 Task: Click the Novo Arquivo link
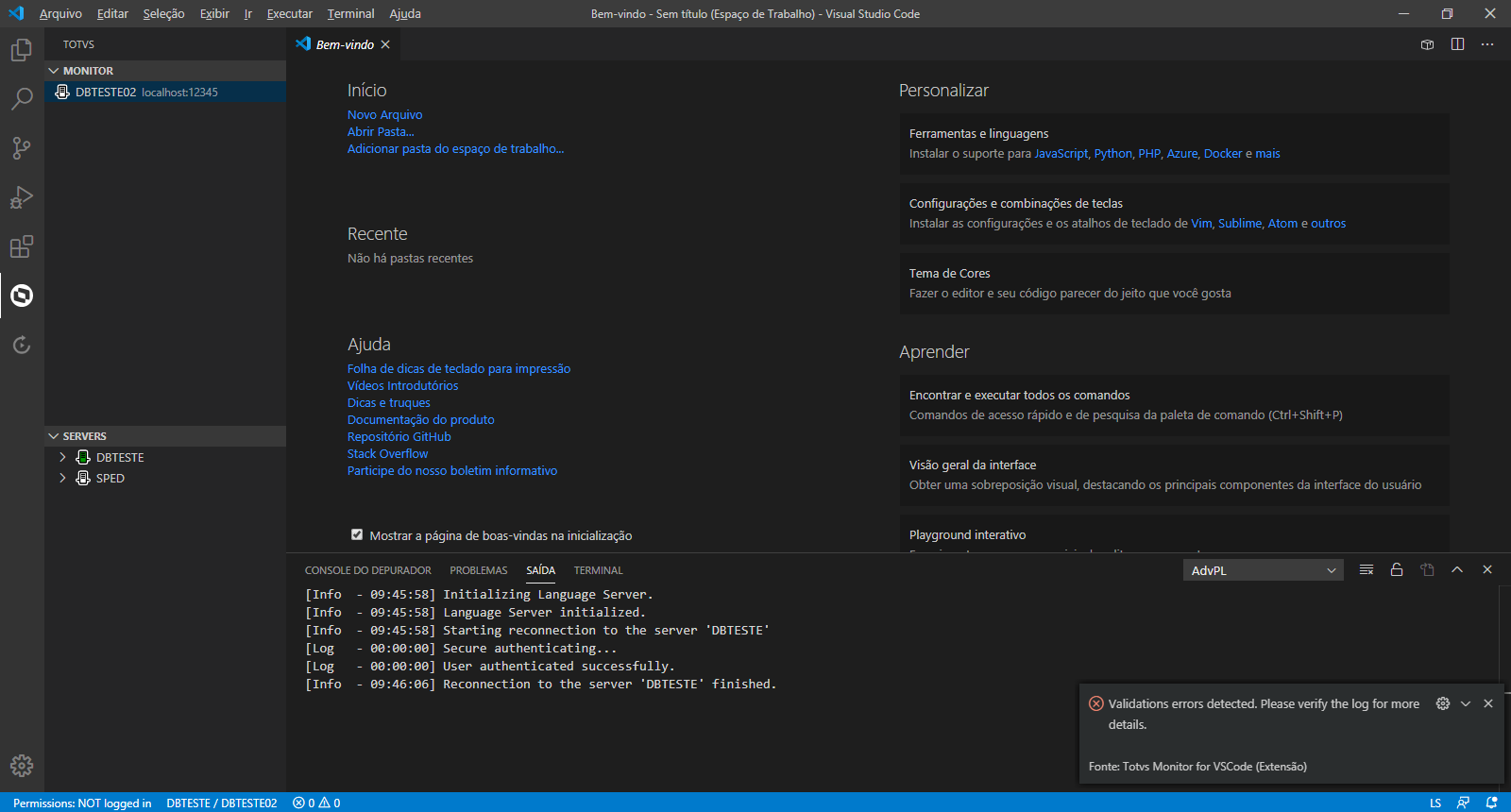click(x=385, y=115)
